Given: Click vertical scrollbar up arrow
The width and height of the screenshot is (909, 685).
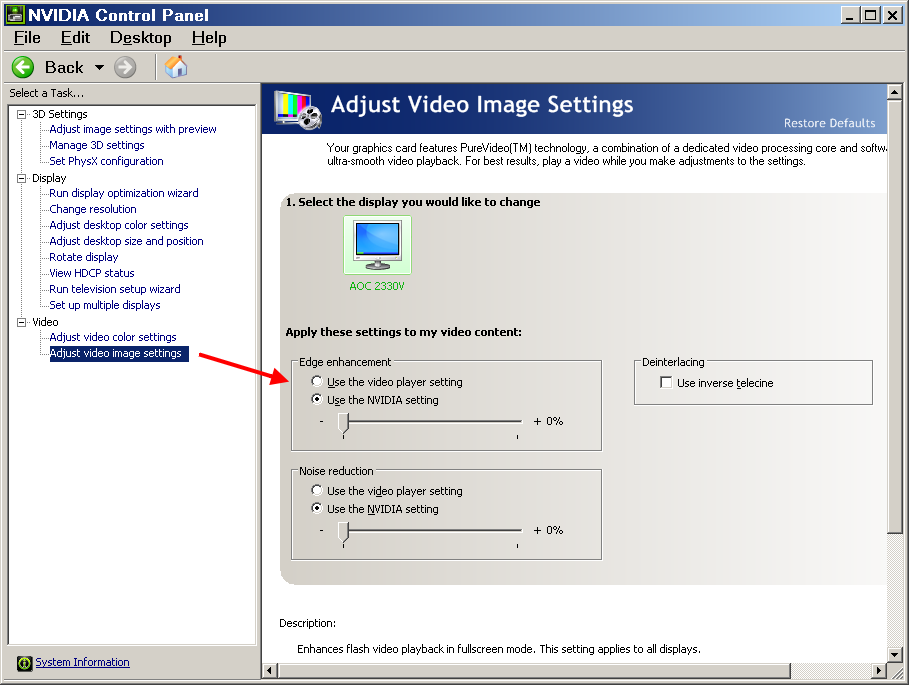Looking at the screenshot, I should tap(895, 92).
